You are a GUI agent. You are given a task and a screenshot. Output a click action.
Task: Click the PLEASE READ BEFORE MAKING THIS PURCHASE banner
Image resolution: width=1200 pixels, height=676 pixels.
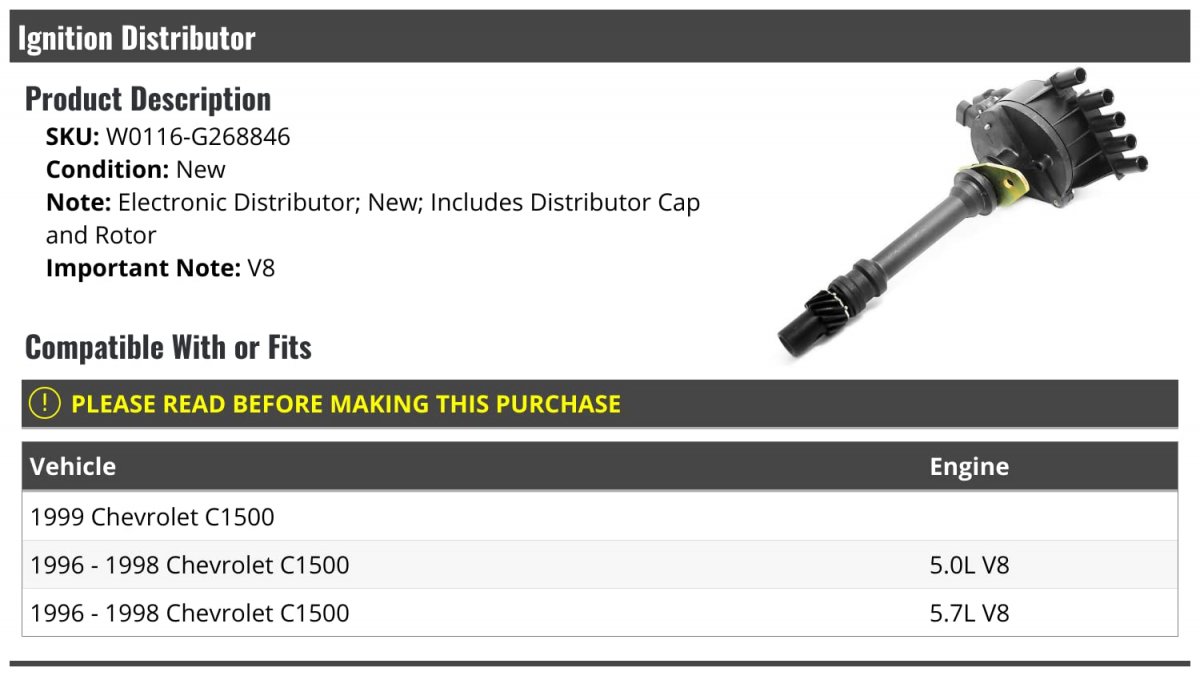tap(600, 404)
